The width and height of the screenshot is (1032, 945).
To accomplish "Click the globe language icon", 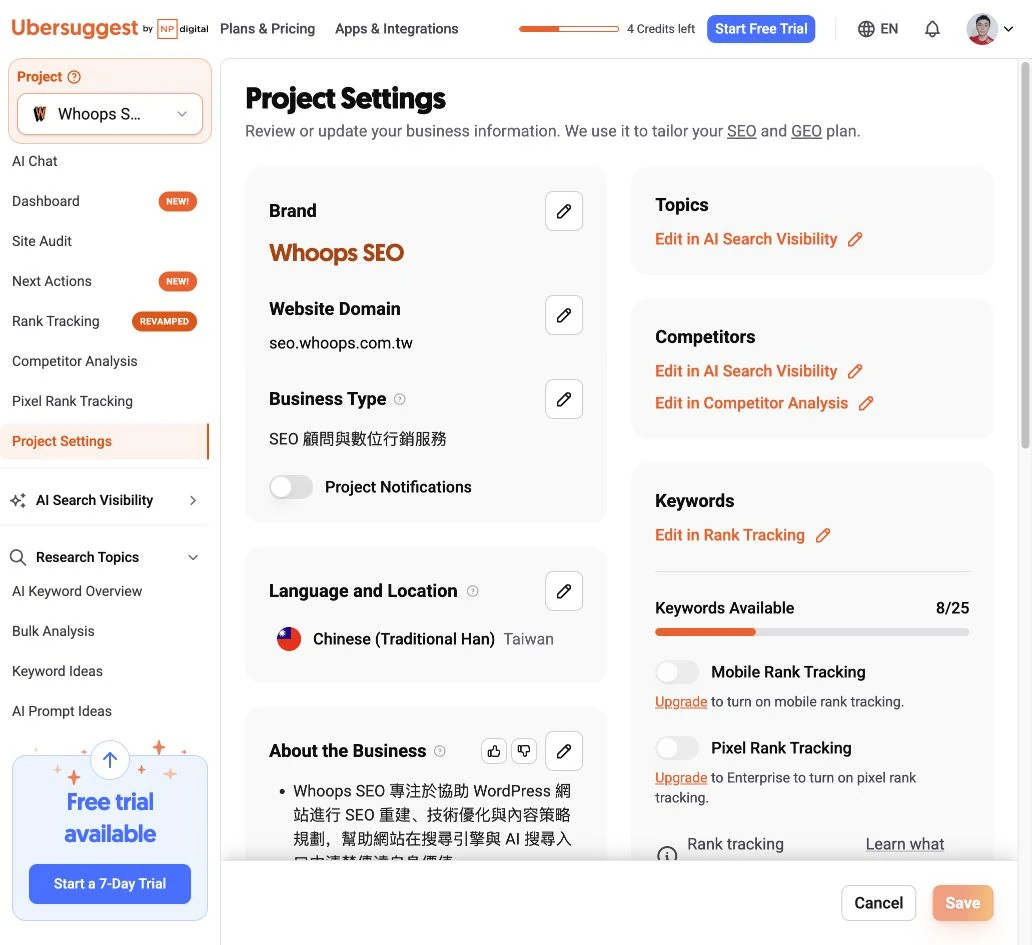I will 866,29.
